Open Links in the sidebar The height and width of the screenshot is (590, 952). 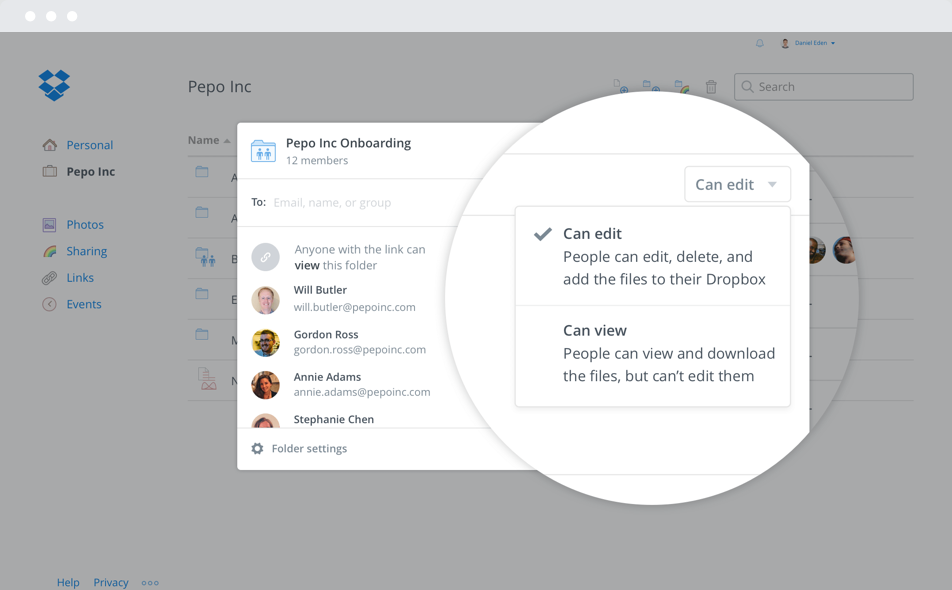(80, 278)
